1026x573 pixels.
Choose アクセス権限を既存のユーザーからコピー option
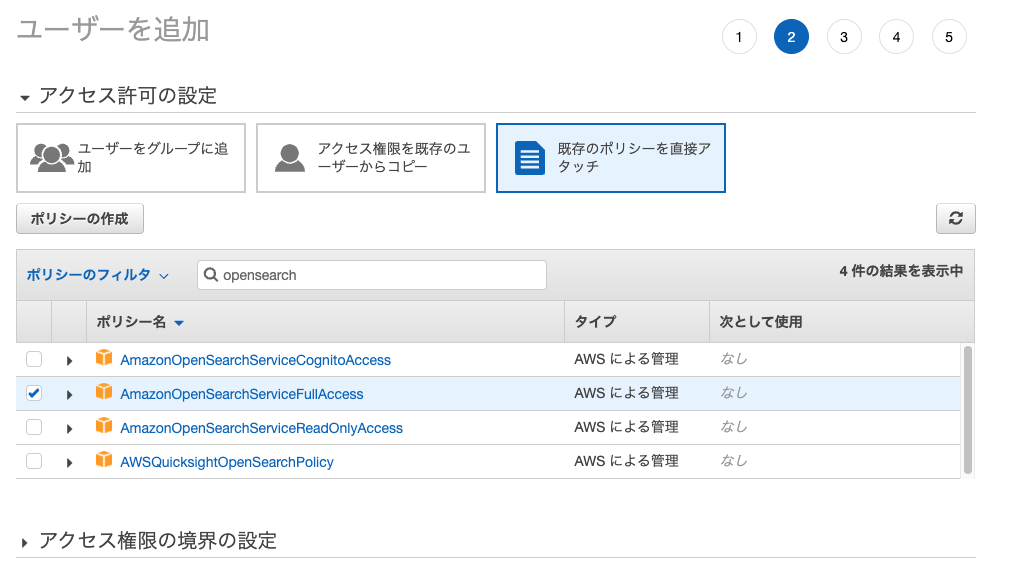(371, 158)
